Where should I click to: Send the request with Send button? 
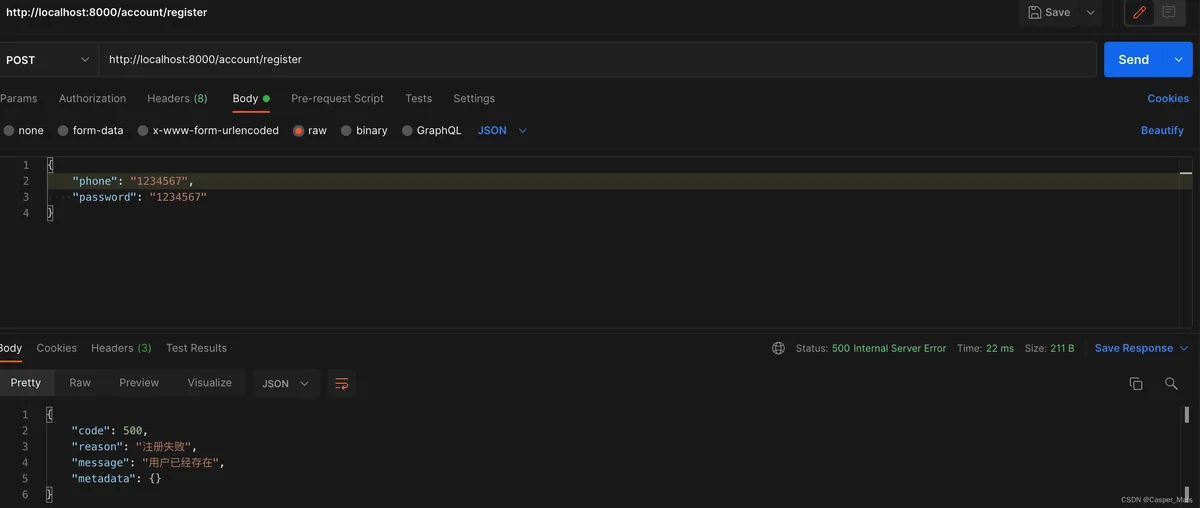[1133, 60]
